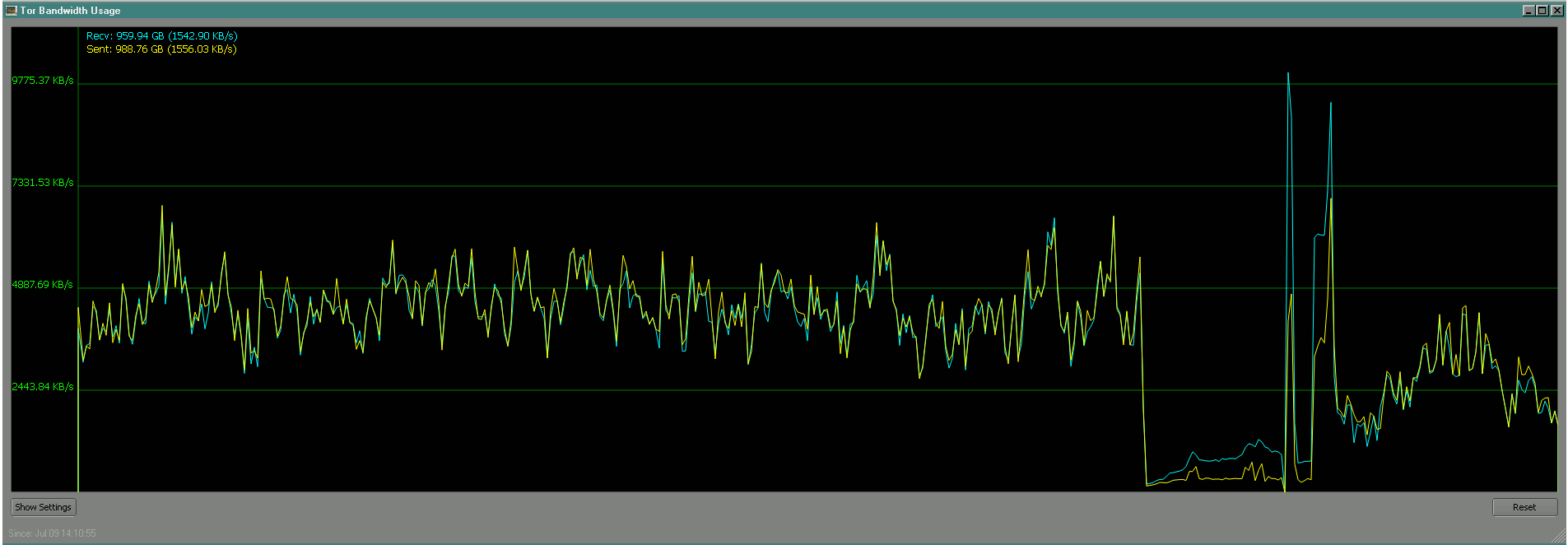Click the 9775.37 KB/s axis label
The width and height of the screenshot is (1568, 545).
[x=43, y=81]
